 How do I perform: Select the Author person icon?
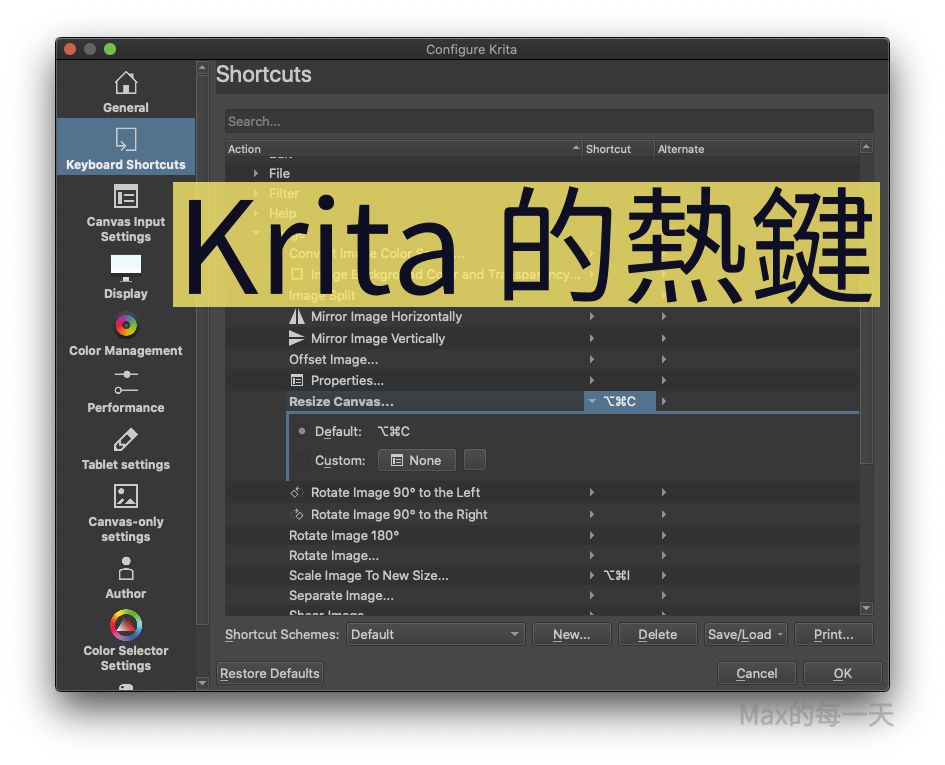click(126, 569)
